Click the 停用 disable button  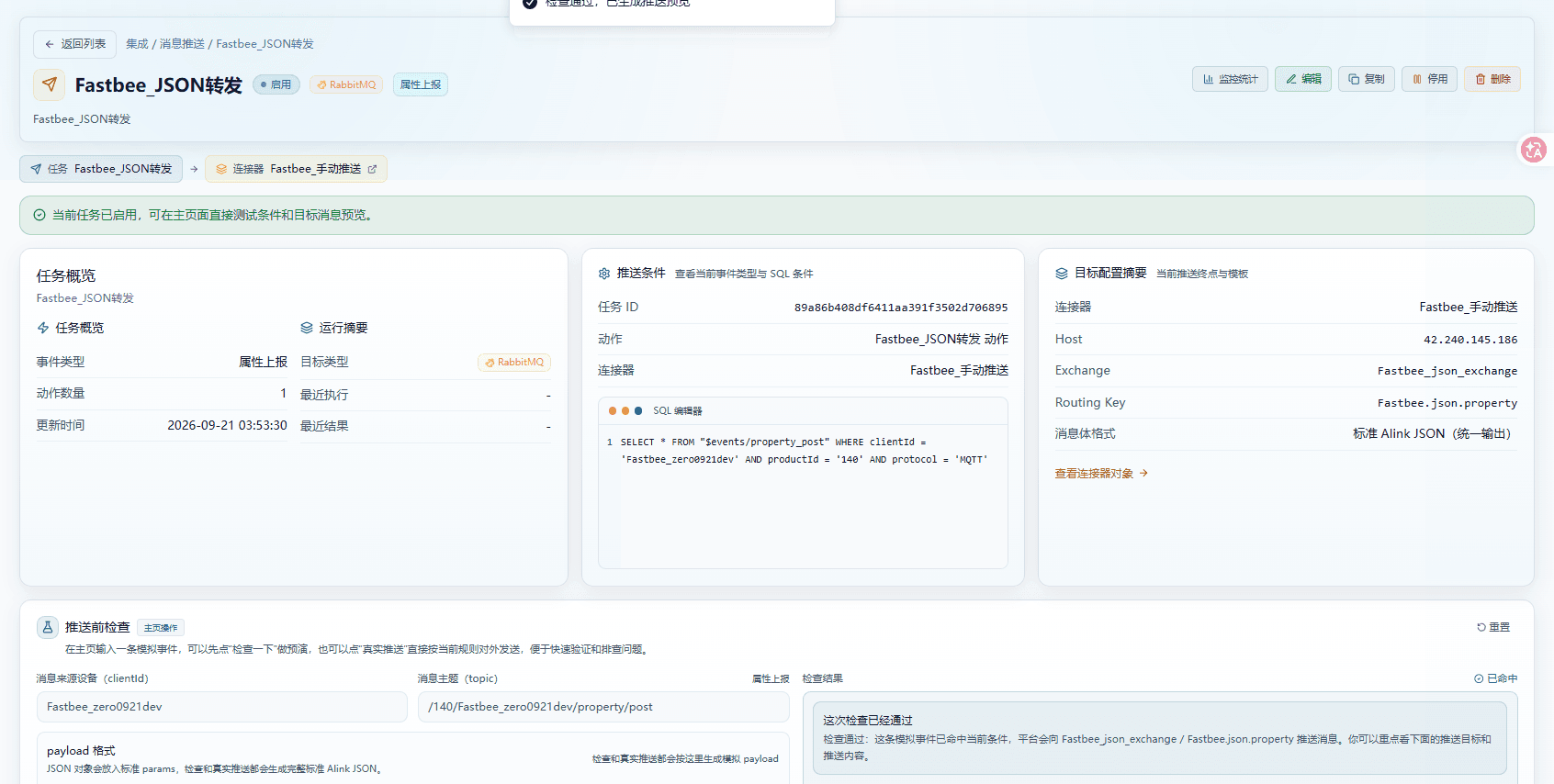point(1429,79)
